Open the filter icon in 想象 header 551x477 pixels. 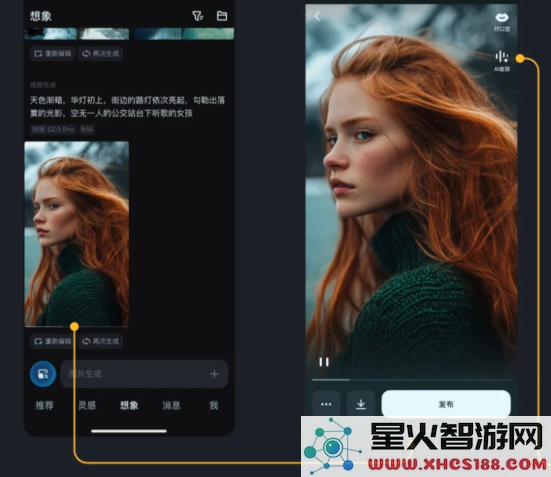(197, 16)
